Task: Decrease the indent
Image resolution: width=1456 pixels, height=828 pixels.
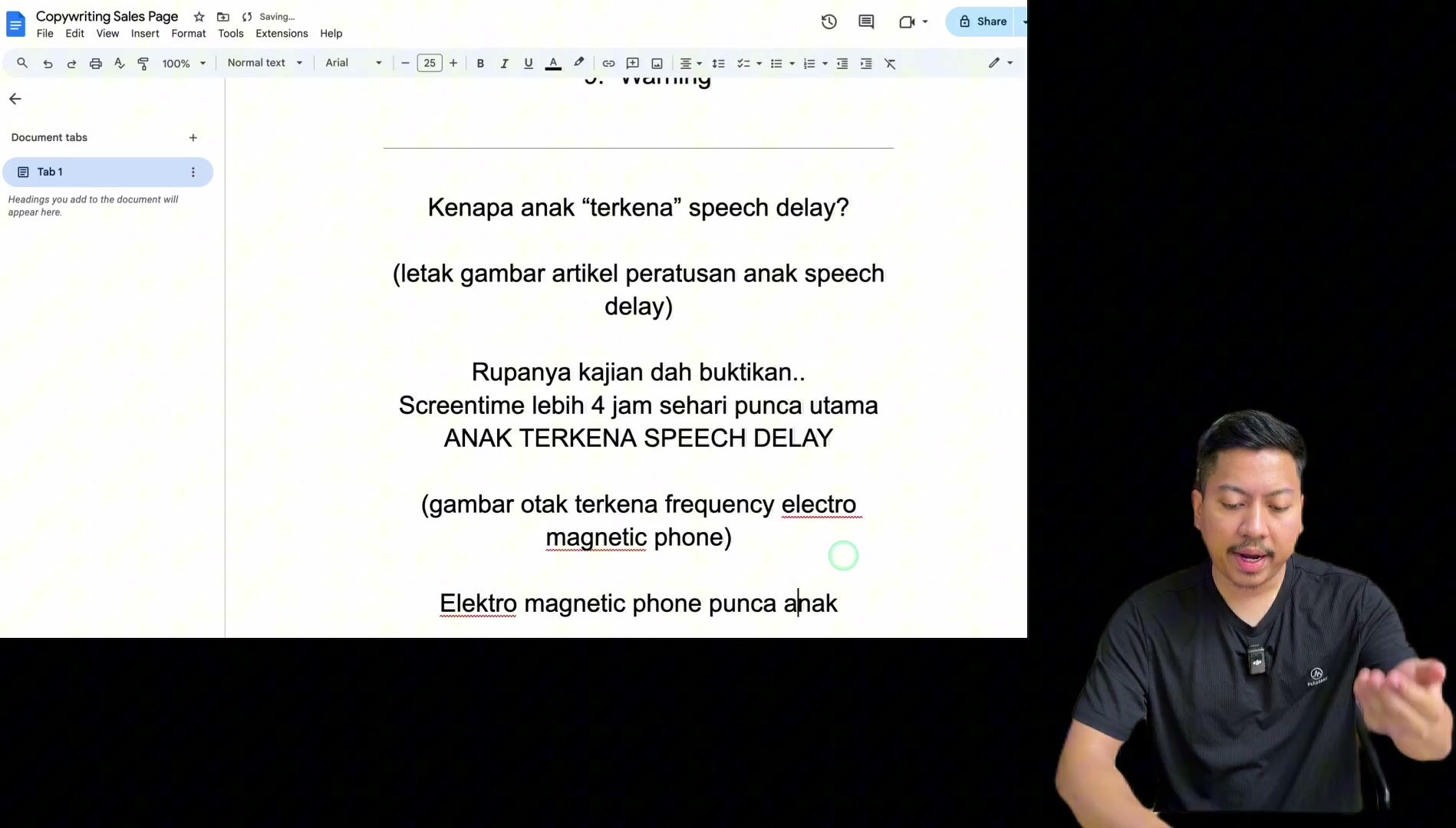Action: pyautogui.click(x=842, y=64)
